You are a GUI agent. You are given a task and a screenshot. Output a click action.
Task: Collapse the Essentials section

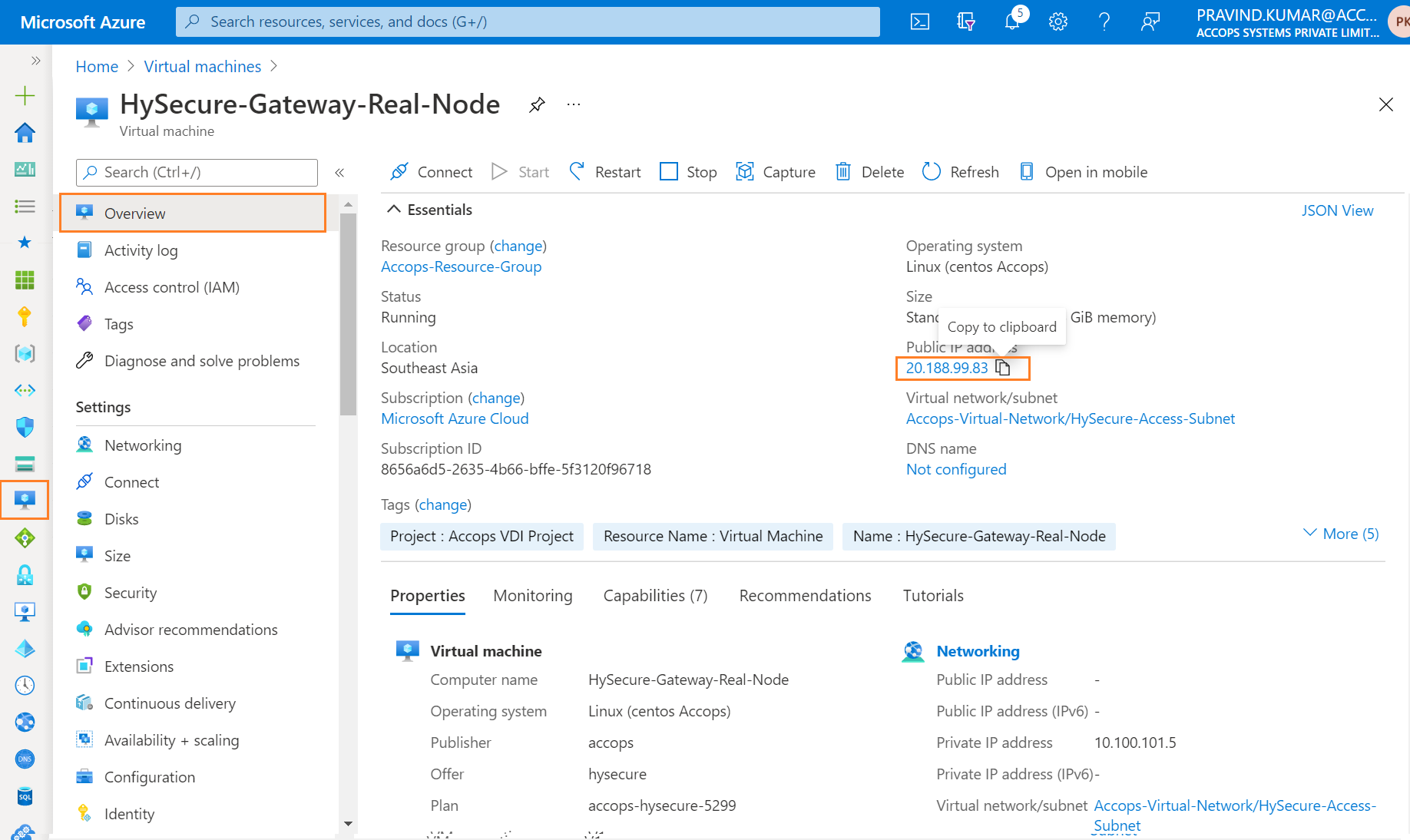[x=429, y=210]
